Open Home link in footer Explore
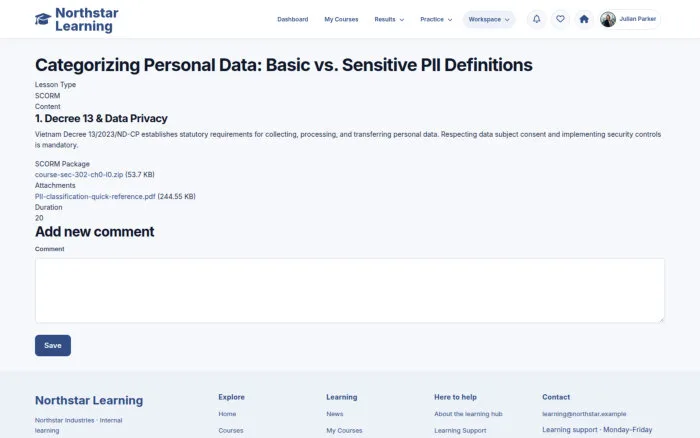 (x=227, y=414)
